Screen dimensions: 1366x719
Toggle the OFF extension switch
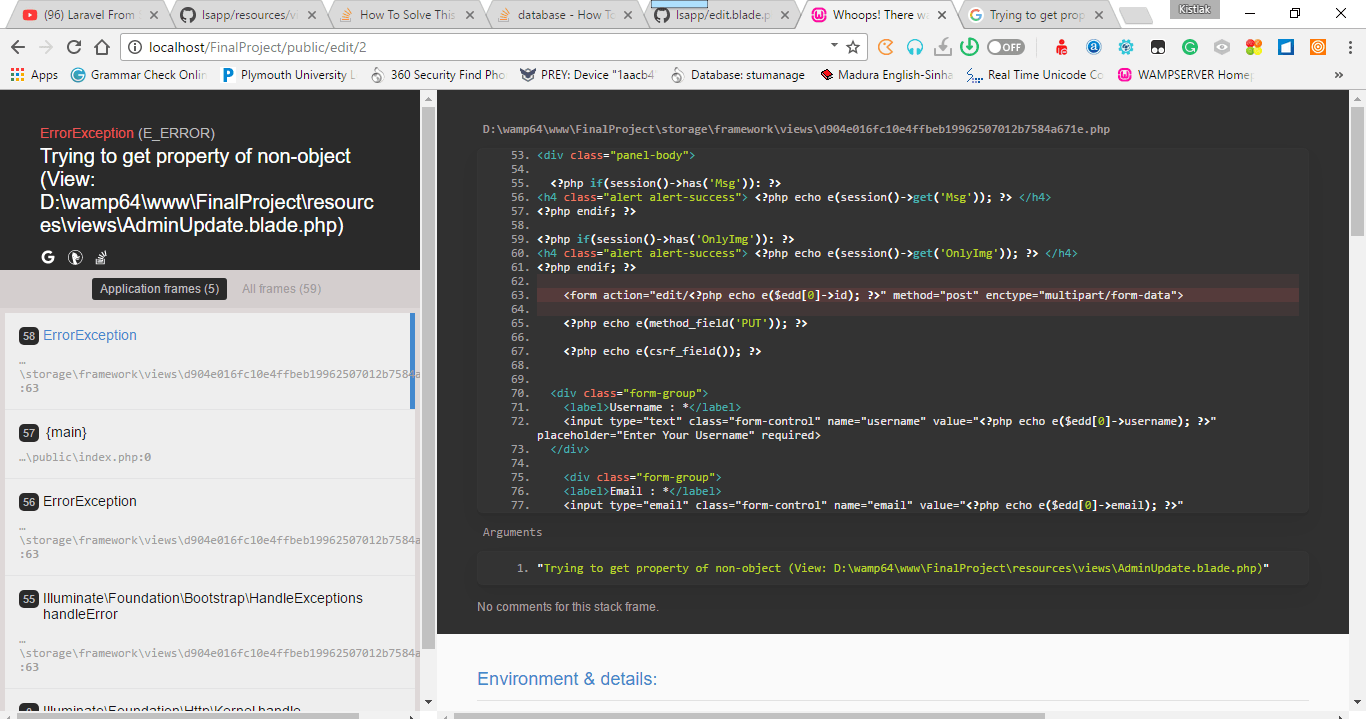(1005, 47)
